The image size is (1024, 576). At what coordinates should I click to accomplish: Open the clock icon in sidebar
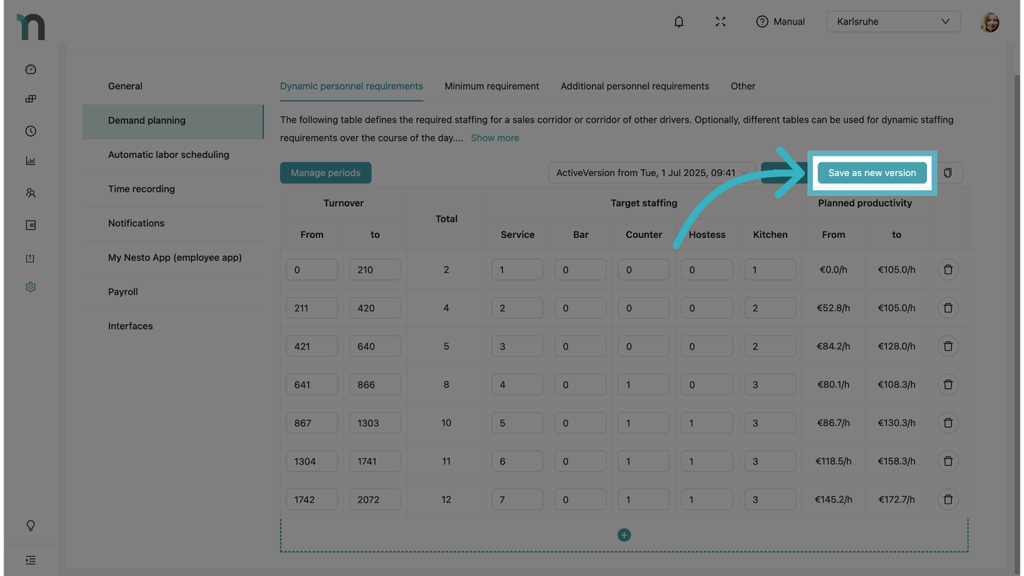[x=30, y=131]
